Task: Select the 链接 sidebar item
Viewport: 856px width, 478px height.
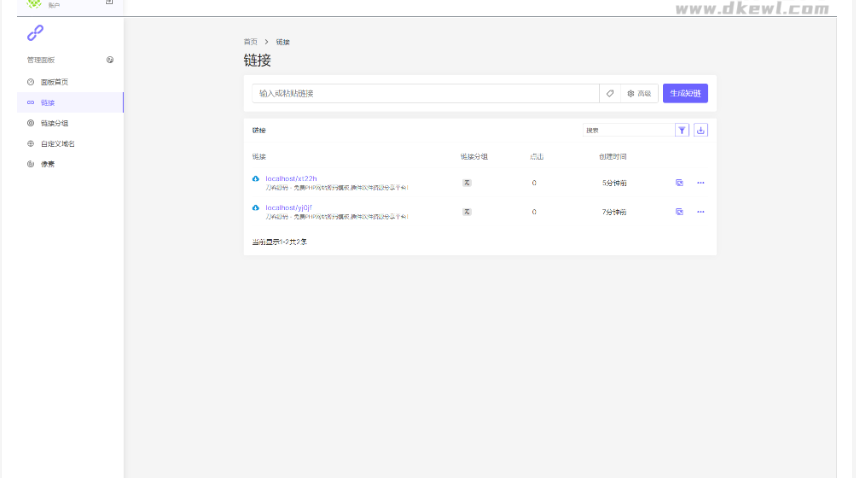Action: point(70,103)
